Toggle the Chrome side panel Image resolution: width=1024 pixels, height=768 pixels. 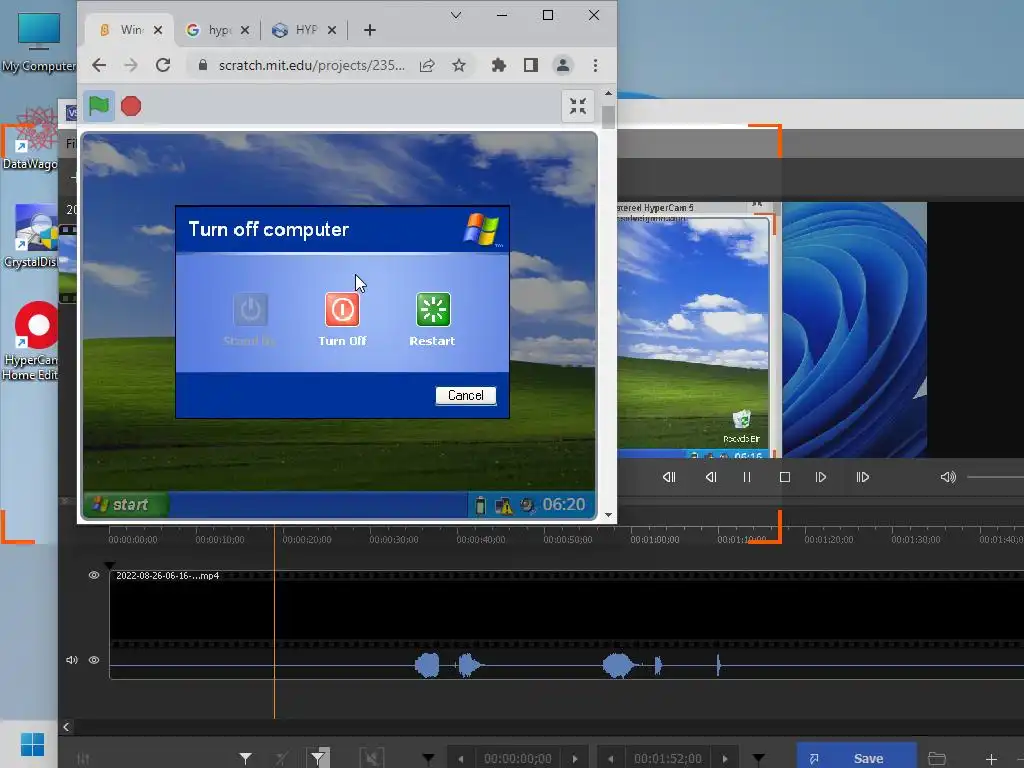531,65
